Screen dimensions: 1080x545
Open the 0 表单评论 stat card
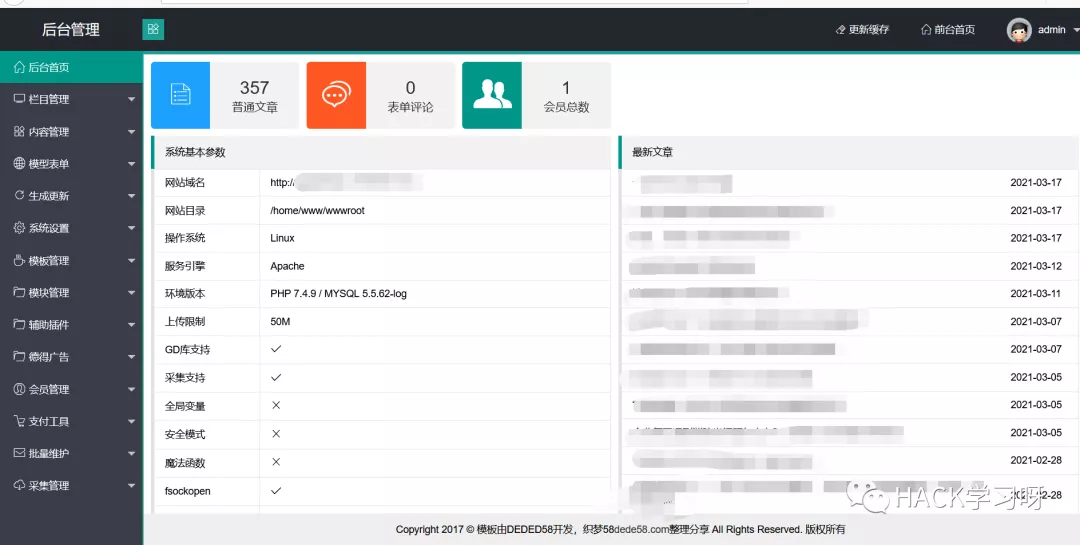point(381,95)
